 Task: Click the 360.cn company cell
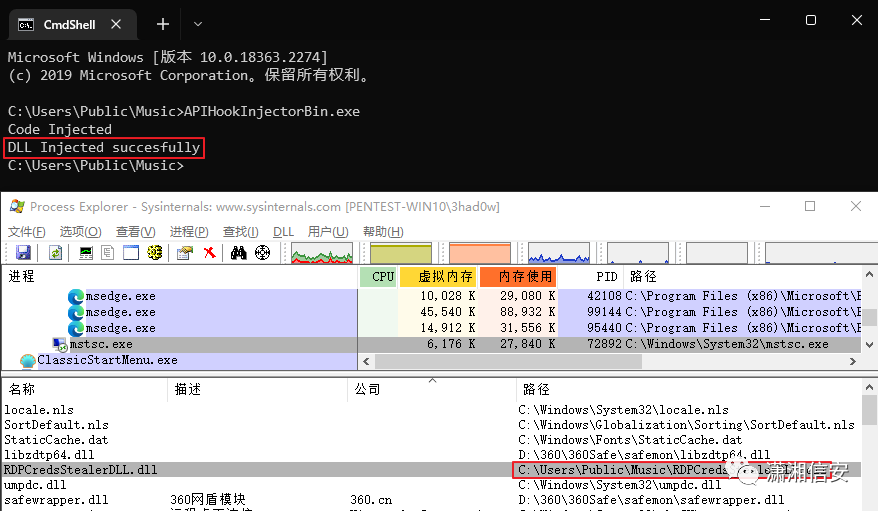pyautogui.click(x=371, y=500)
